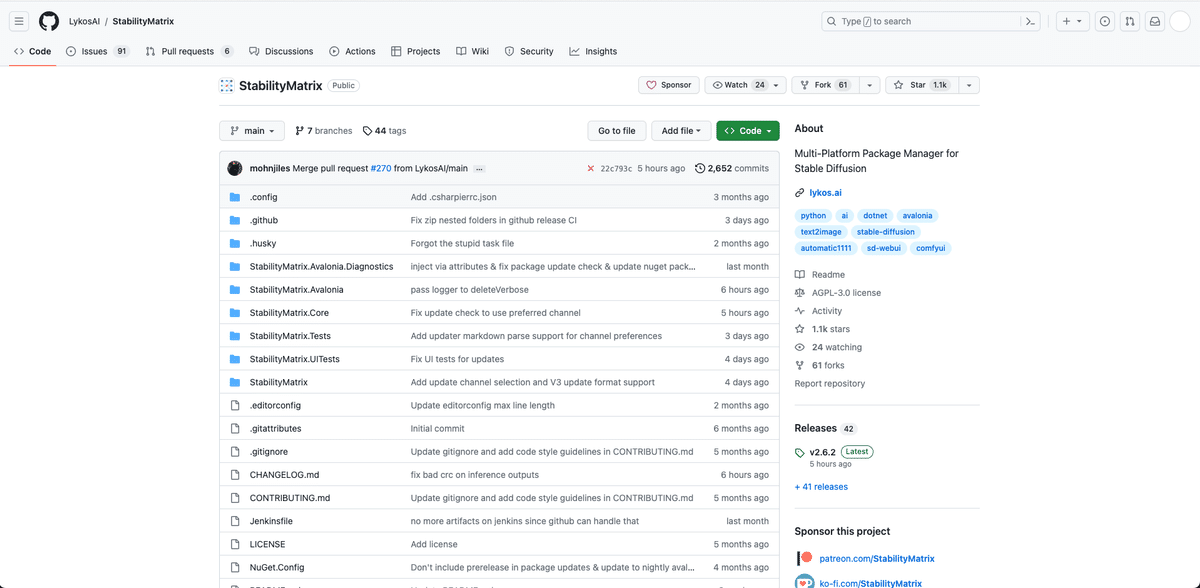This screenshot has height=588, width=1200.
Task: Open the create new plus dropdown
Action: coord(1072,21)
